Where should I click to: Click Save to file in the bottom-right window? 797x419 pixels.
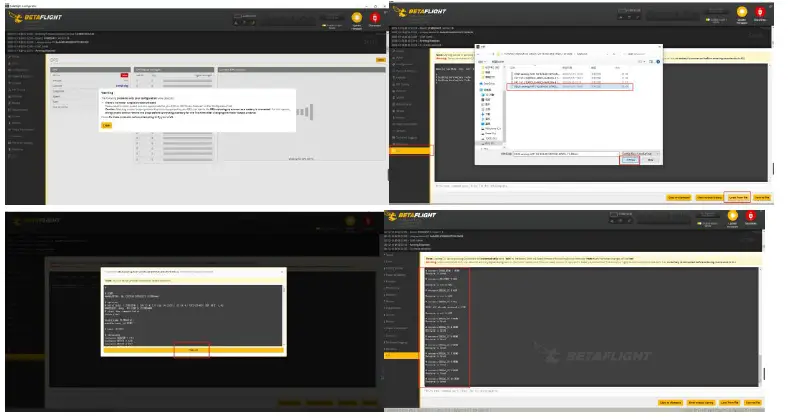(x=753, y=403)
